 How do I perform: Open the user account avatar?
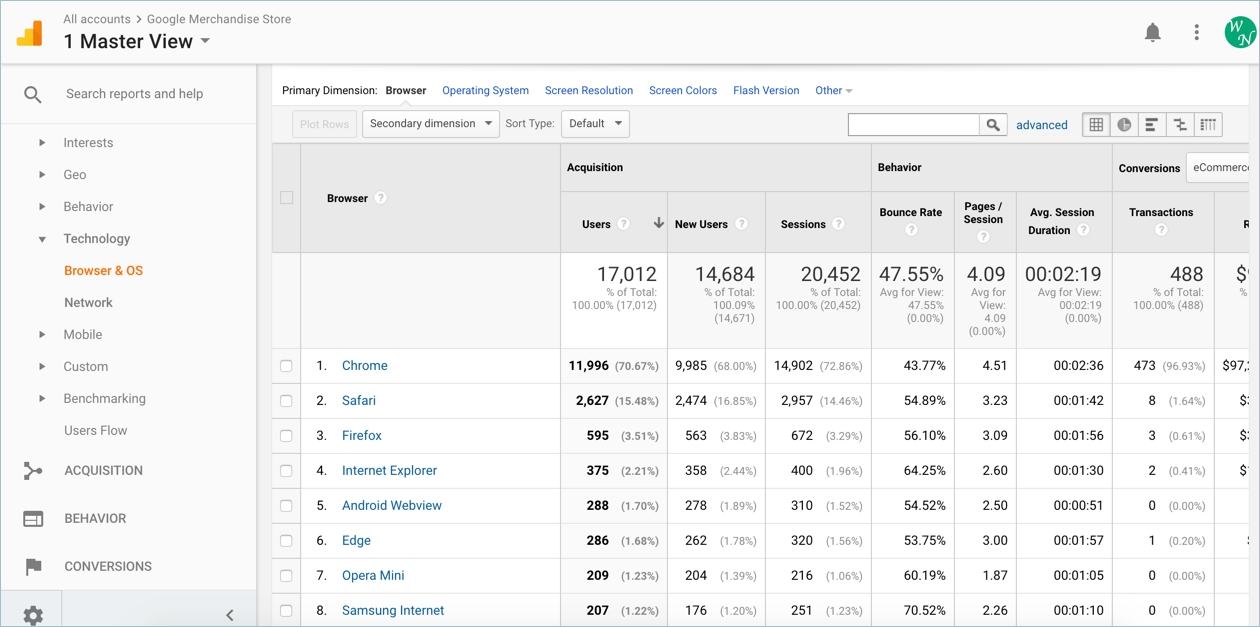[1240, 33]
